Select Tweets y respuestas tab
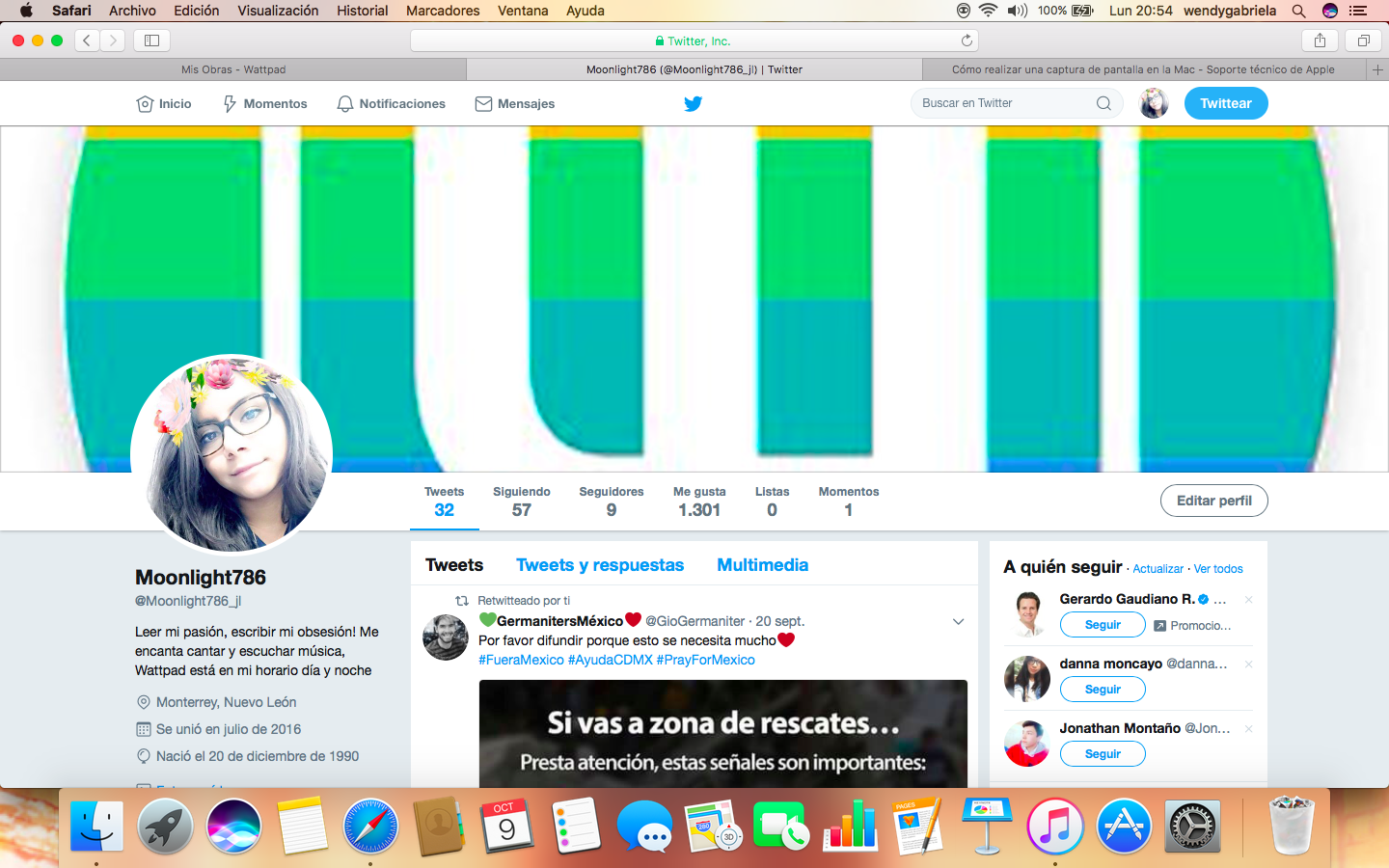The width and height of the screenshot is (1389, 868). click(600, 565)
